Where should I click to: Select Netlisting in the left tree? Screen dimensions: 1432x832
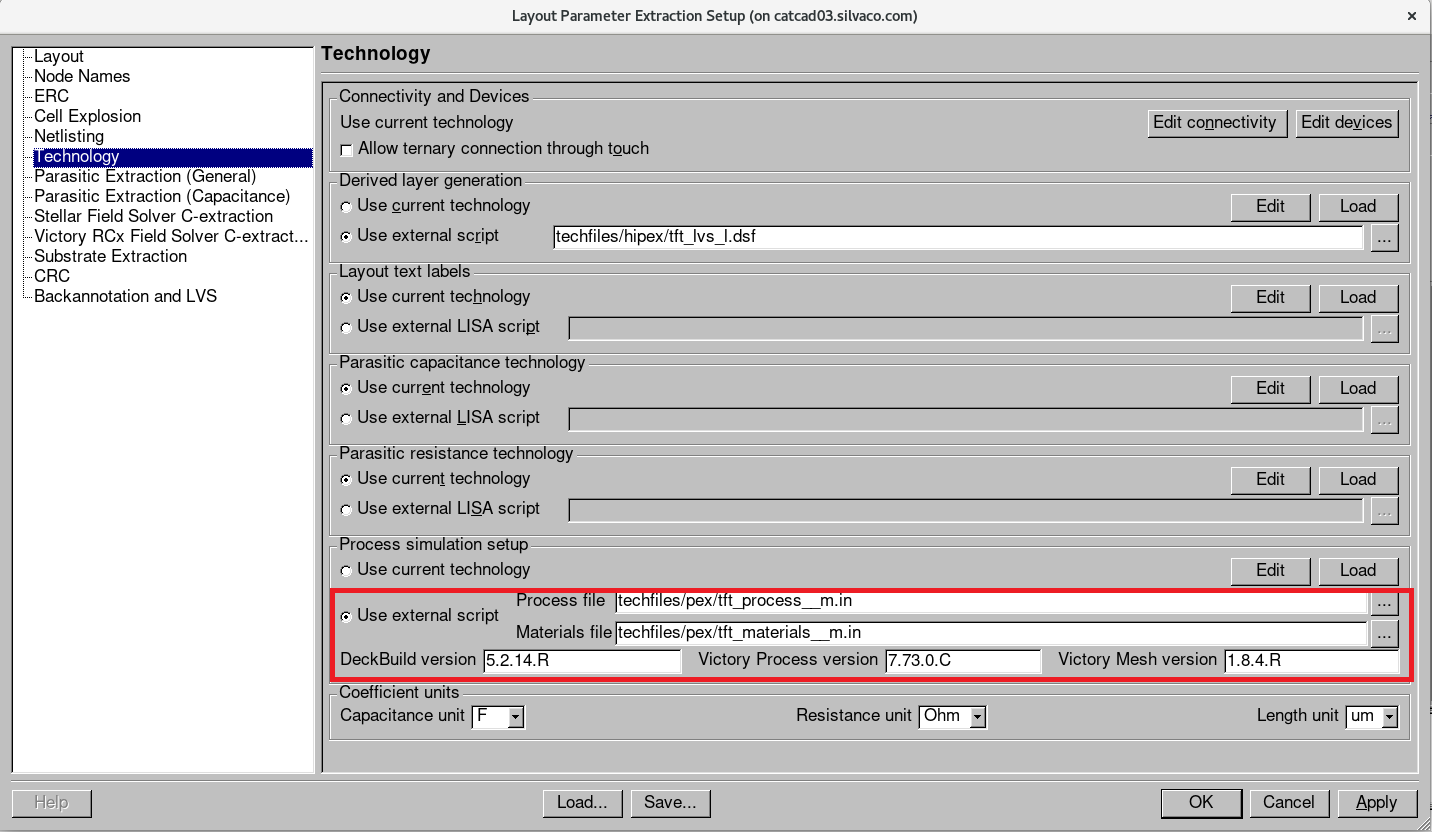[69, 136]
